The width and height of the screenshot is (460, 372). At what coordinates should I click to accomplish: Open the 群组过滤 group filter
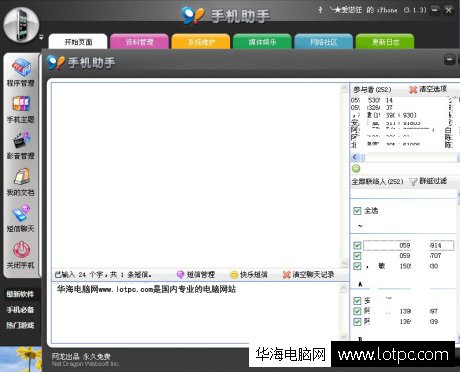[x=433, y=181]
